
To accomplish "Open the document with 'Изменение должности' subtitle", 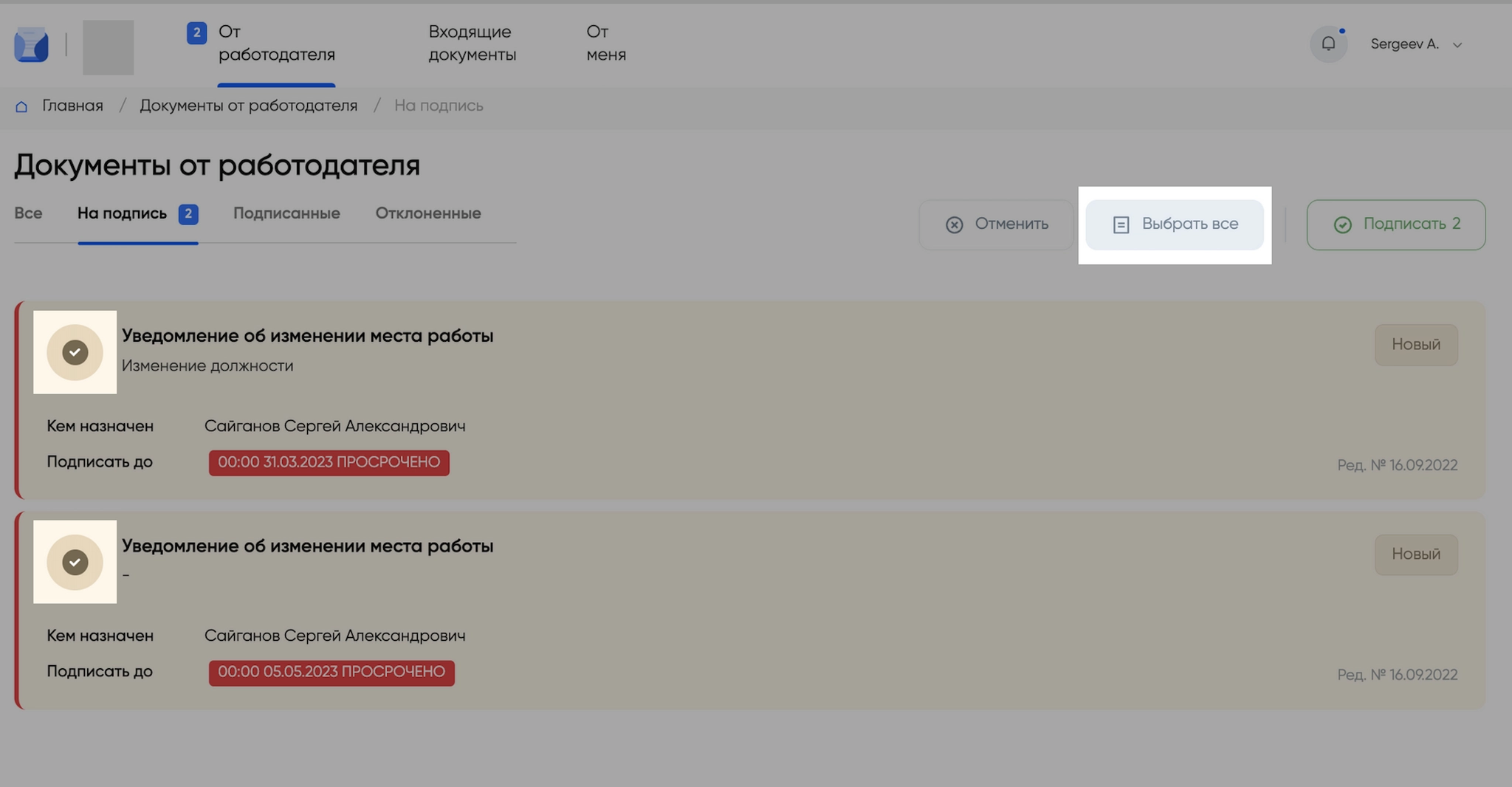I will tap(307, 336).
